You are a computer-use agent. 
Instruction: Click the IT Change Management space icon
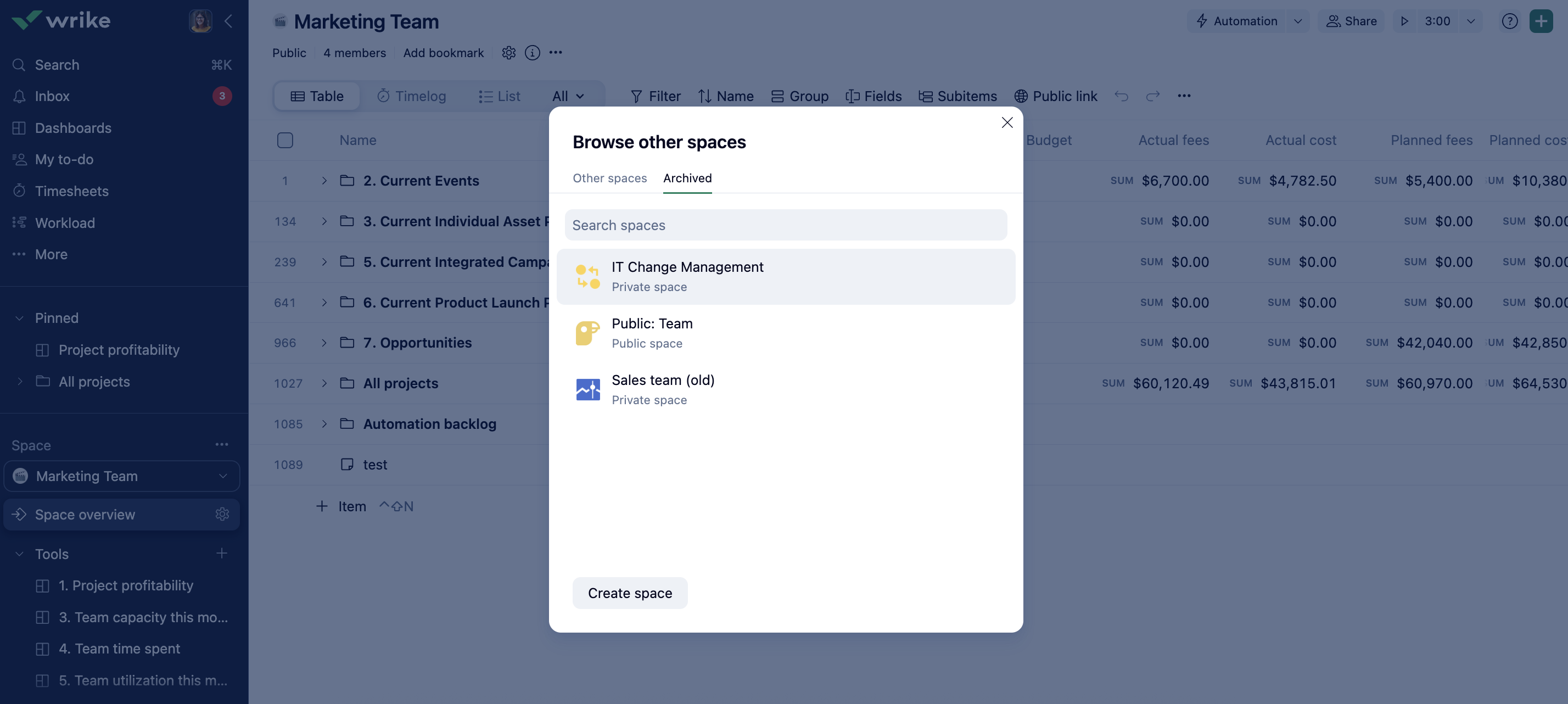(x=587, y=276)
